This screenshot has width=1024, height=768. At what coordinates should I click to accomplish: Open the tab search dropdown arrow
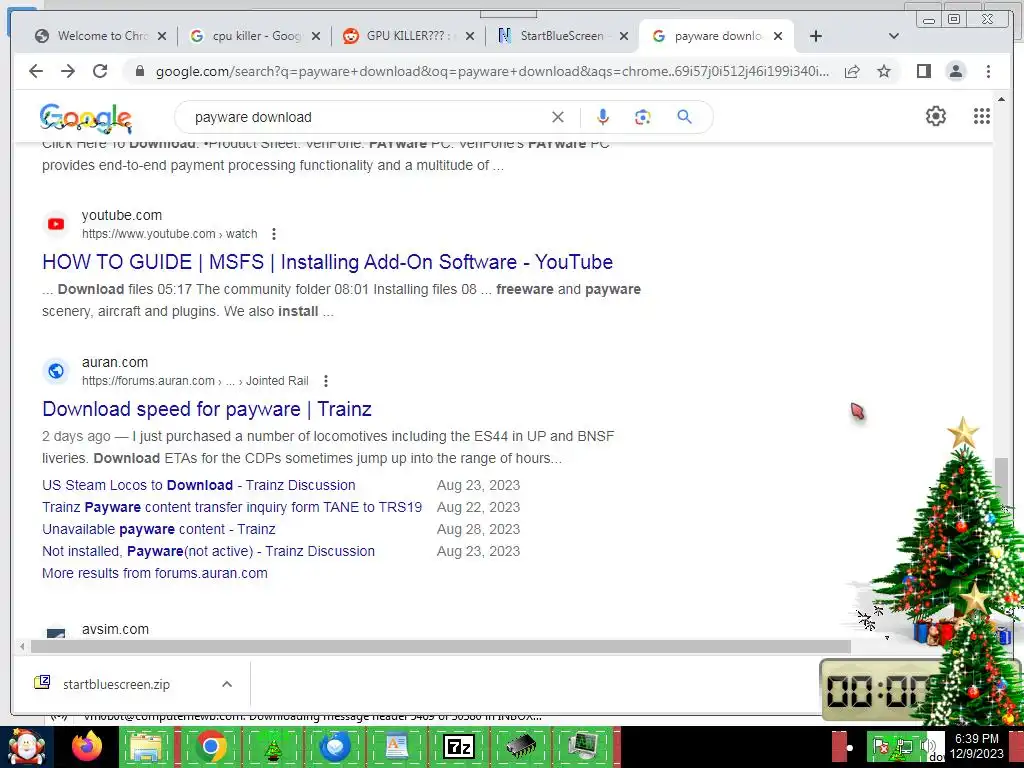pos(893,36)
